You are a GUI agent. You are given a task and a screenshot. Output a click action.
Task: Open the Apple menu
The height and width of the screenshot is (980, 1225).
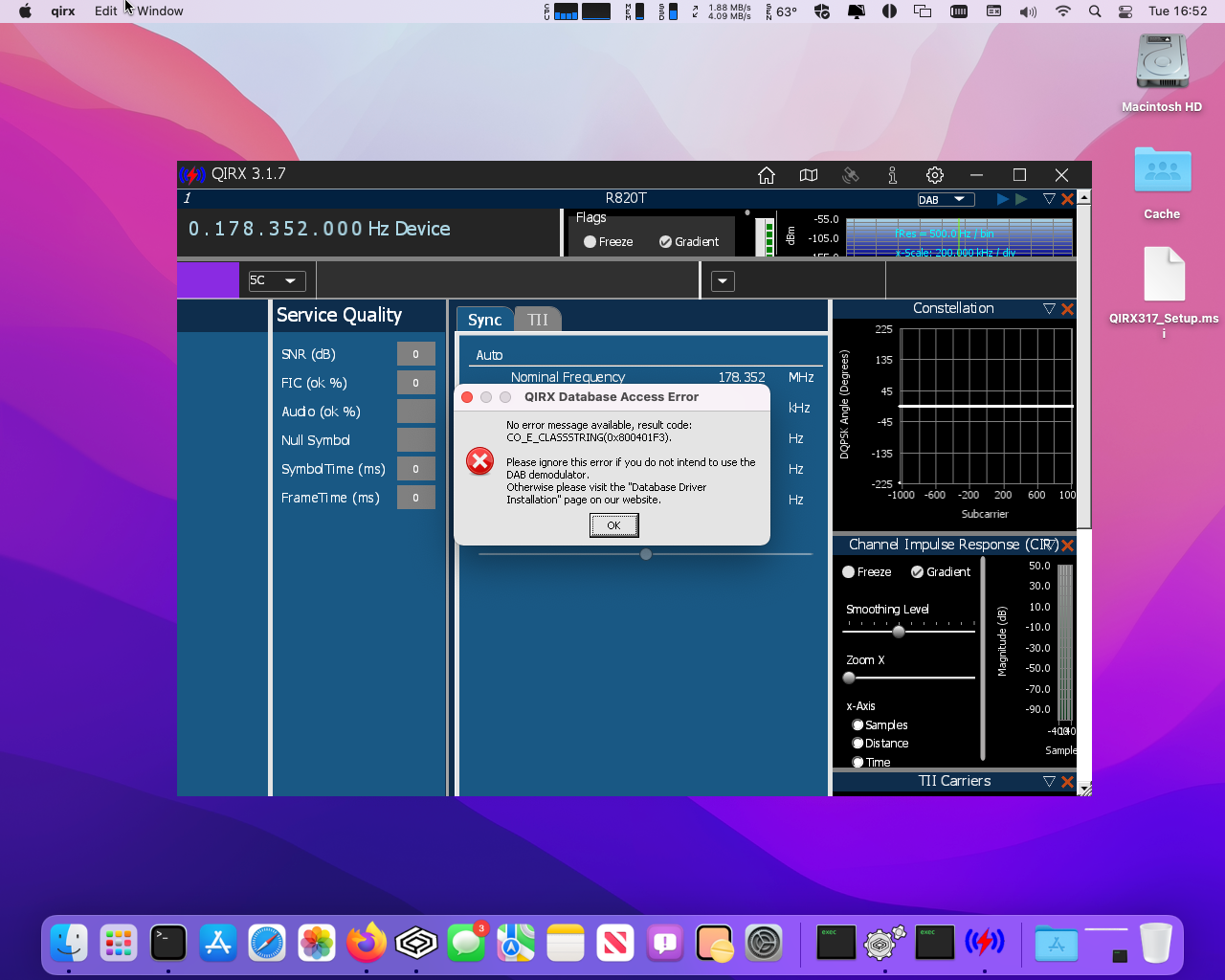tap(25, 11)
